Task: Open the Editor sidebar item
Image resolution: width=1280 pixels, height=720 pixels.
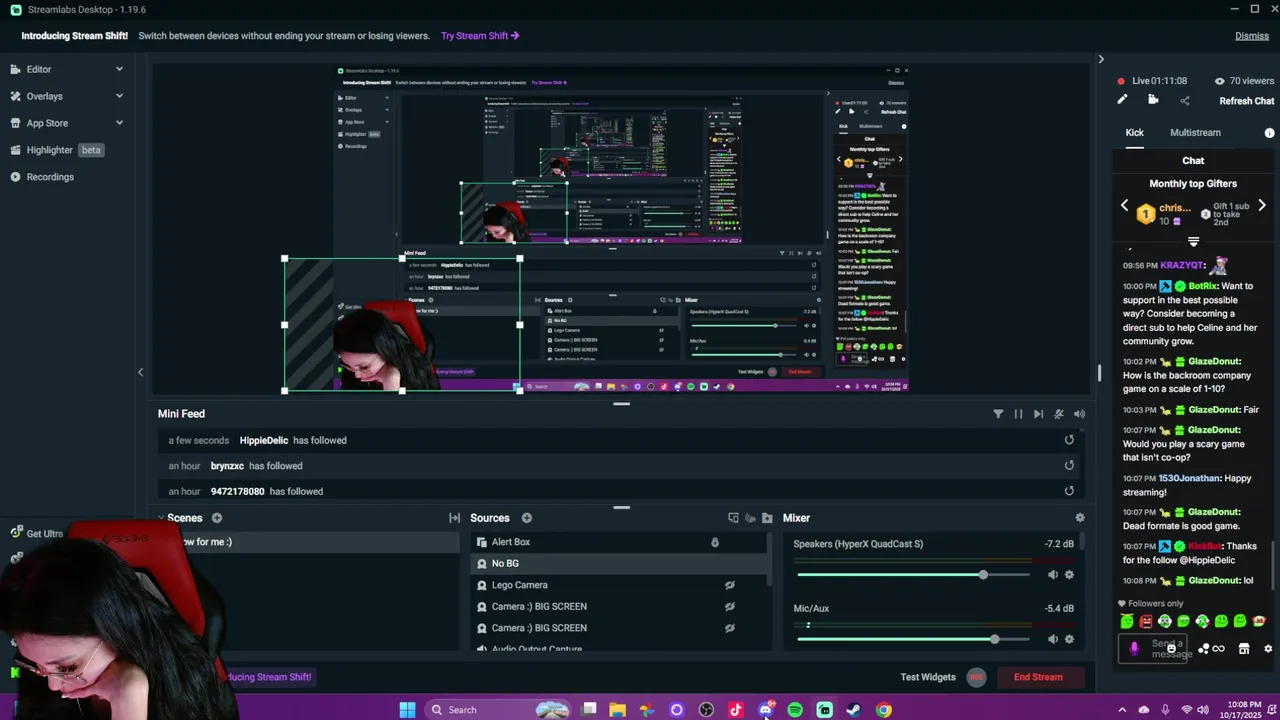Action: [39, 69]
